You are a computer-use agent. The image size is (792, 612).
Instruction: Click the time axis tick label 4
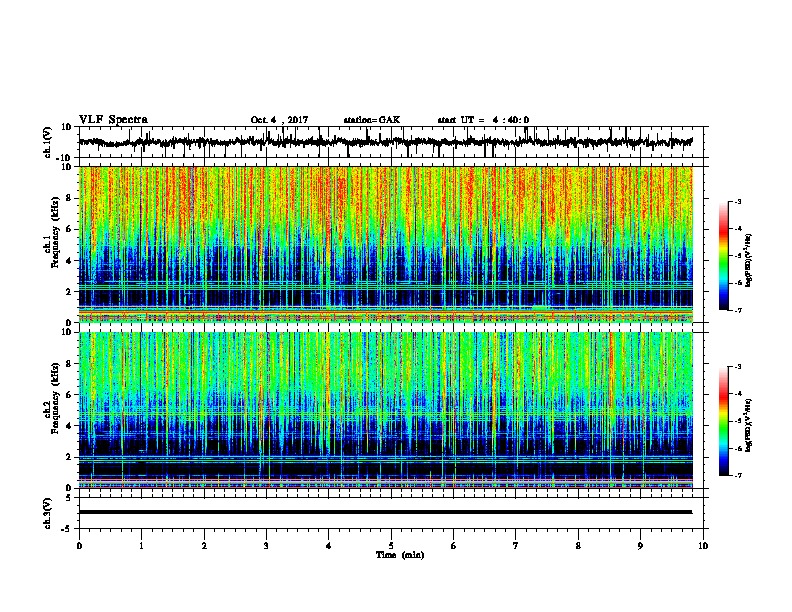pyautogui.click(x=329, y=546)
